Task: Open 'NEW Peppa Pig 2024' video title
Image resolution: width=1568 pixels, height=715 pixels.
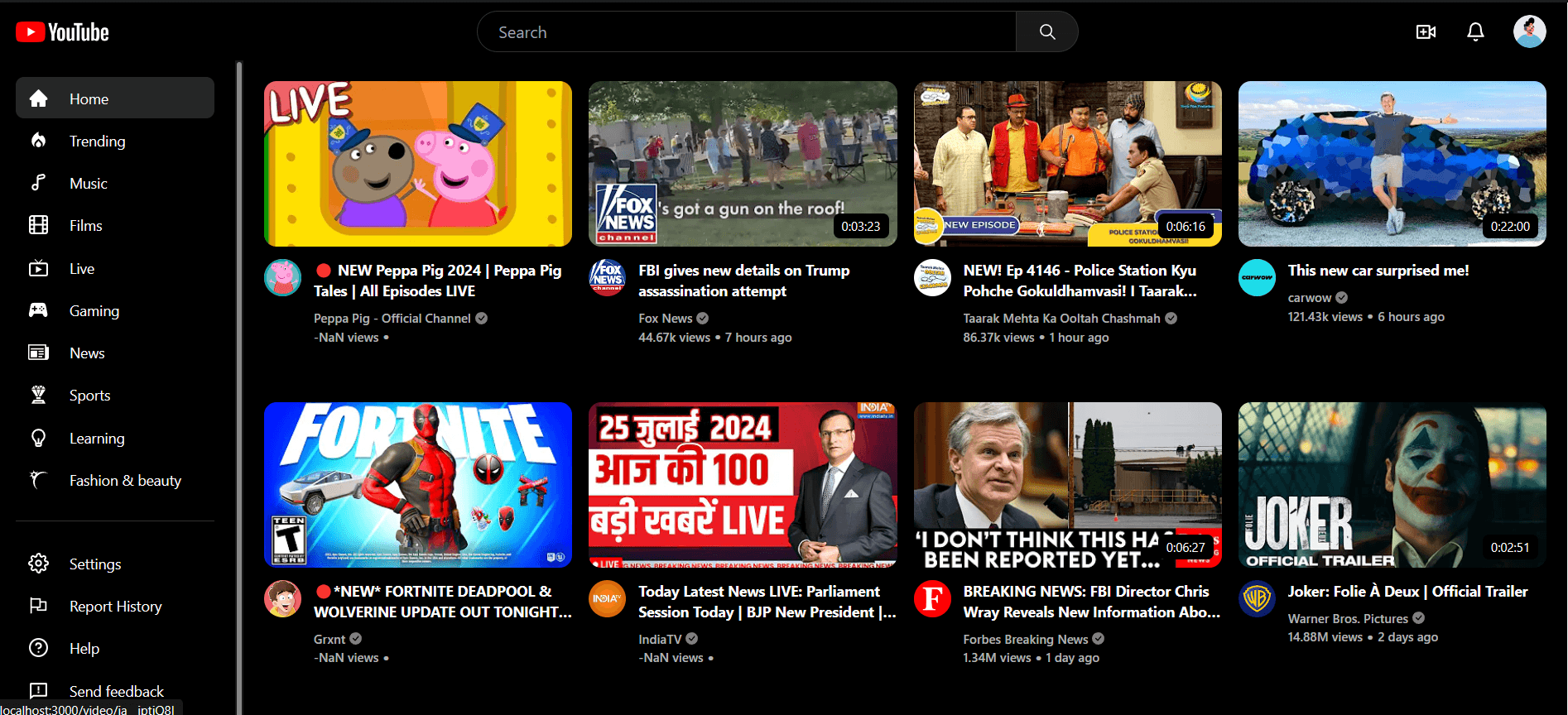Action: point(438,281)
